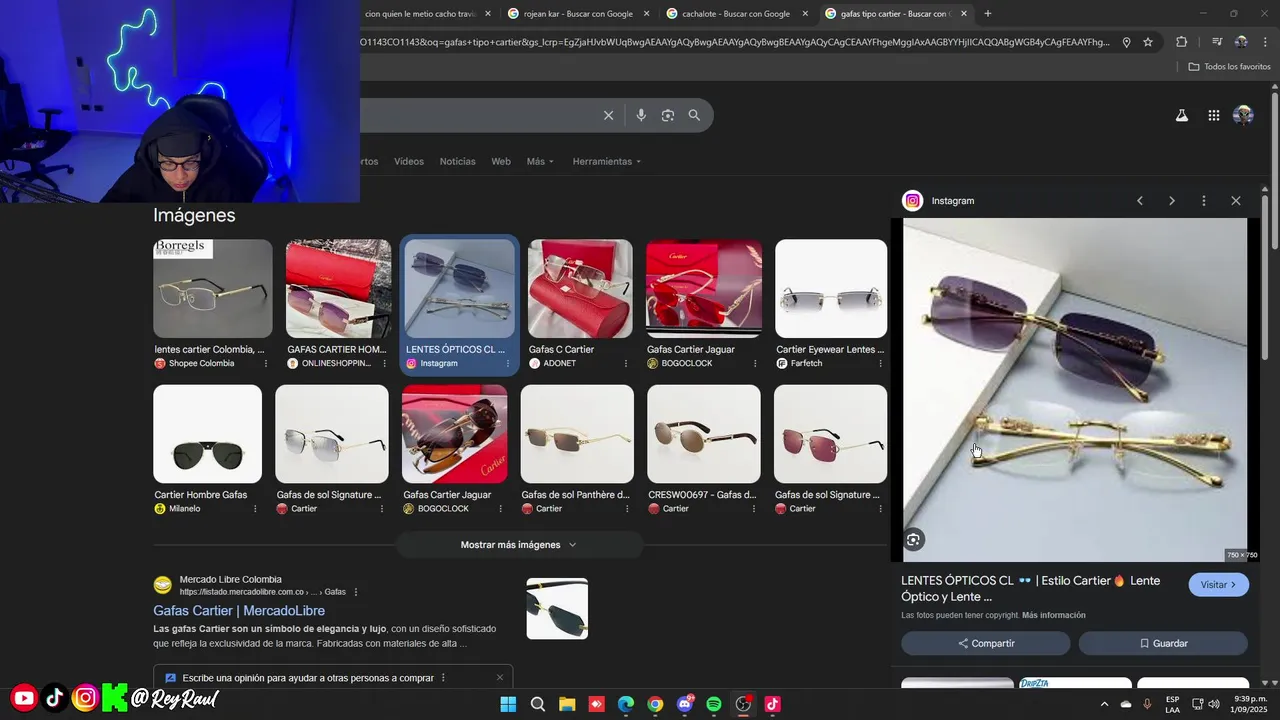The image size is (1280, 720).
Task: Open lentes cartier Colombia Shopee thumbnail
Action: click(x=213, y=288)
